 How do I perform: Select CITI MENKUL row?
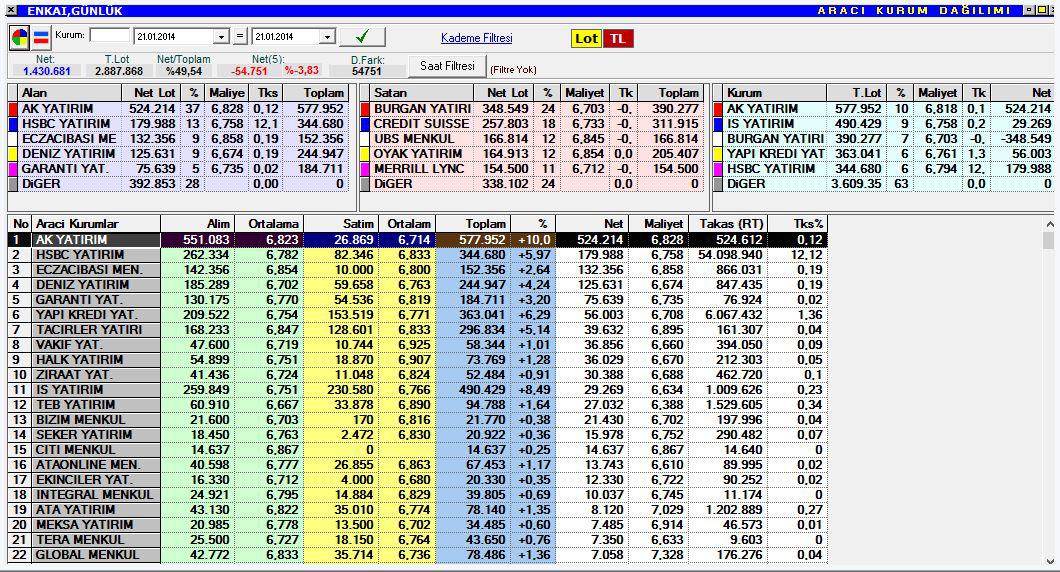[x=418, y=450]
